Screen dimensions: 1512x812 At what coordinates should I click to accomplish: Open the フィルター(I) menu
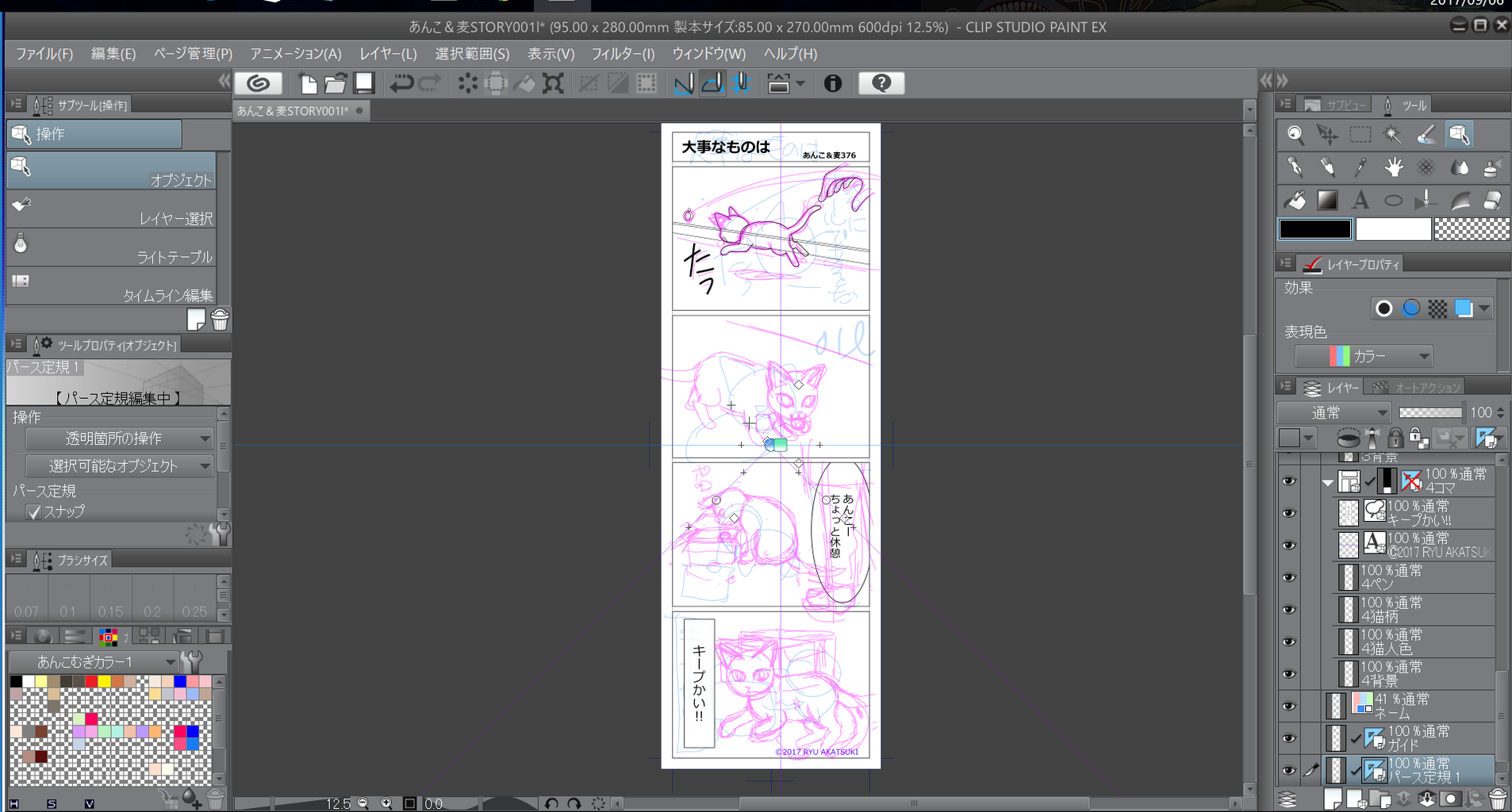623,54
